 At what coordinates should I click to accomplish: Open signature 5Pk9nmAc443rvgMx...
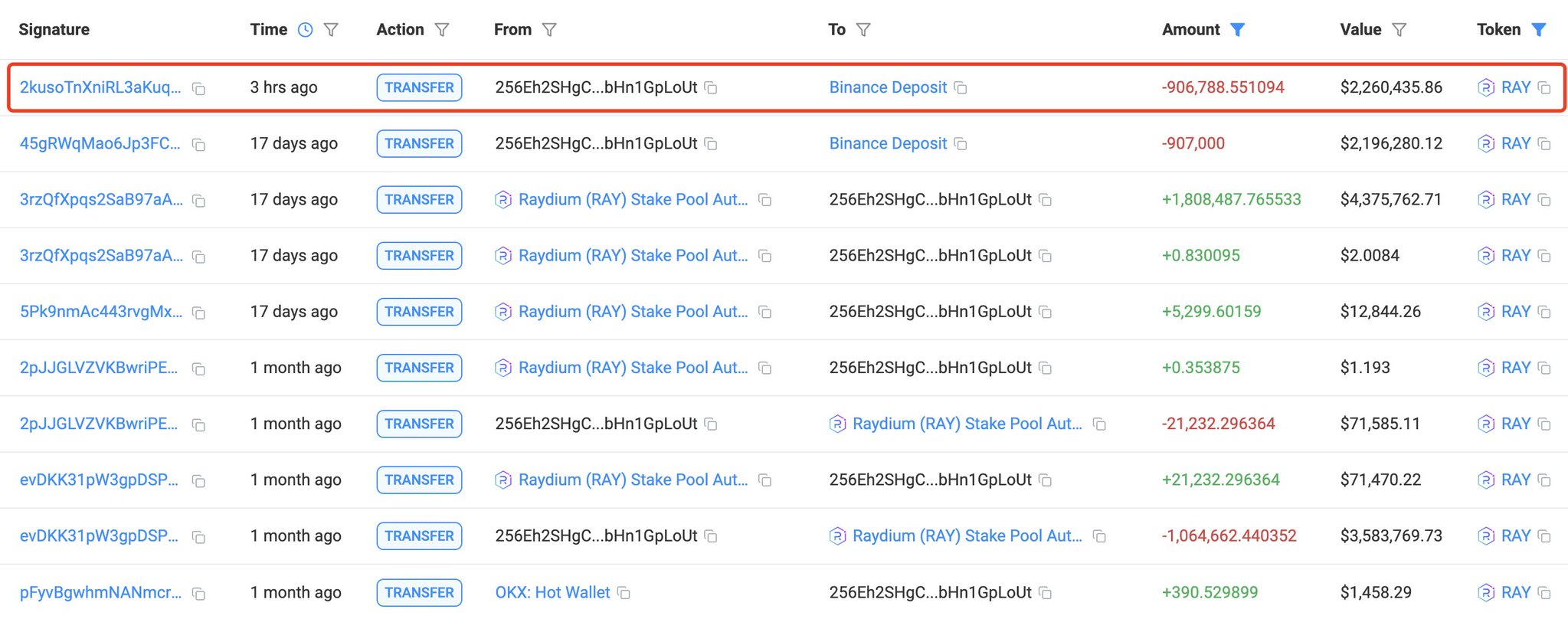coord(101,312)
